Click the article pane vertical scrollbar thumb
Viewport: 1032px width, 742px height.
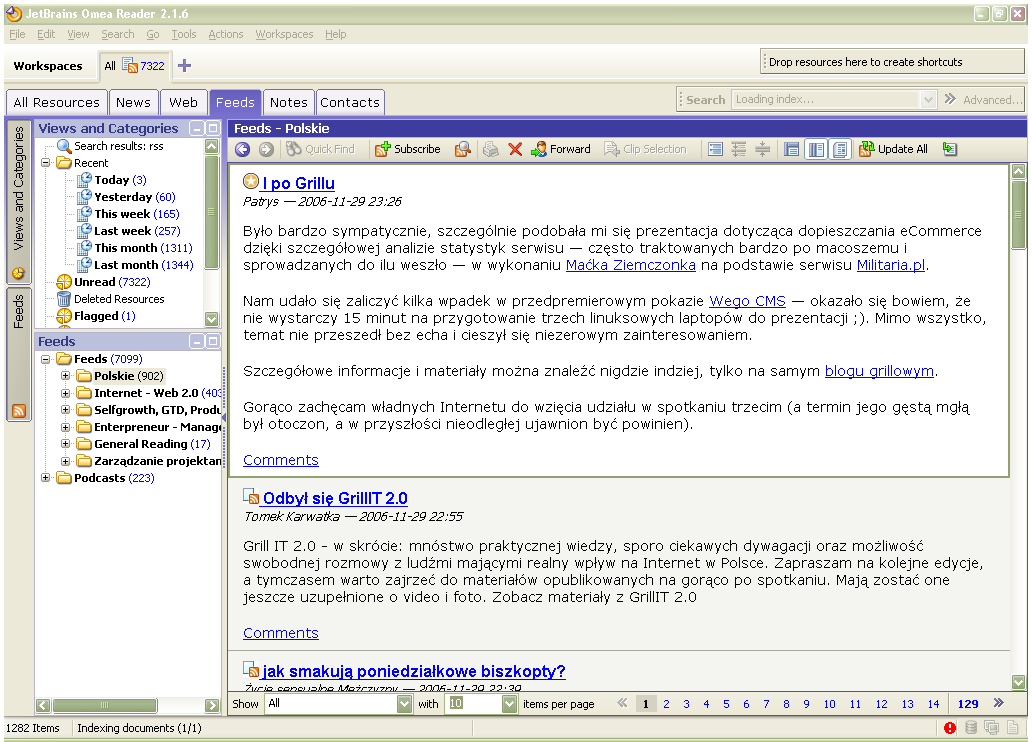click(1018, 215)
